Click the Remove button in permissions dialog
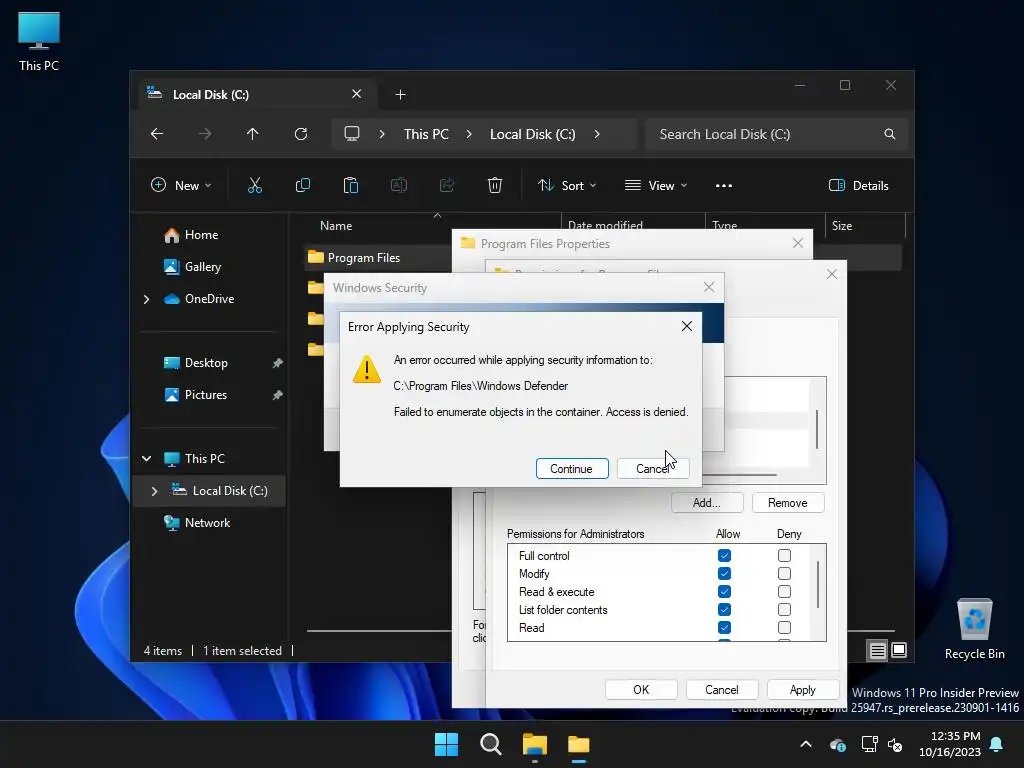 [788, 502]
